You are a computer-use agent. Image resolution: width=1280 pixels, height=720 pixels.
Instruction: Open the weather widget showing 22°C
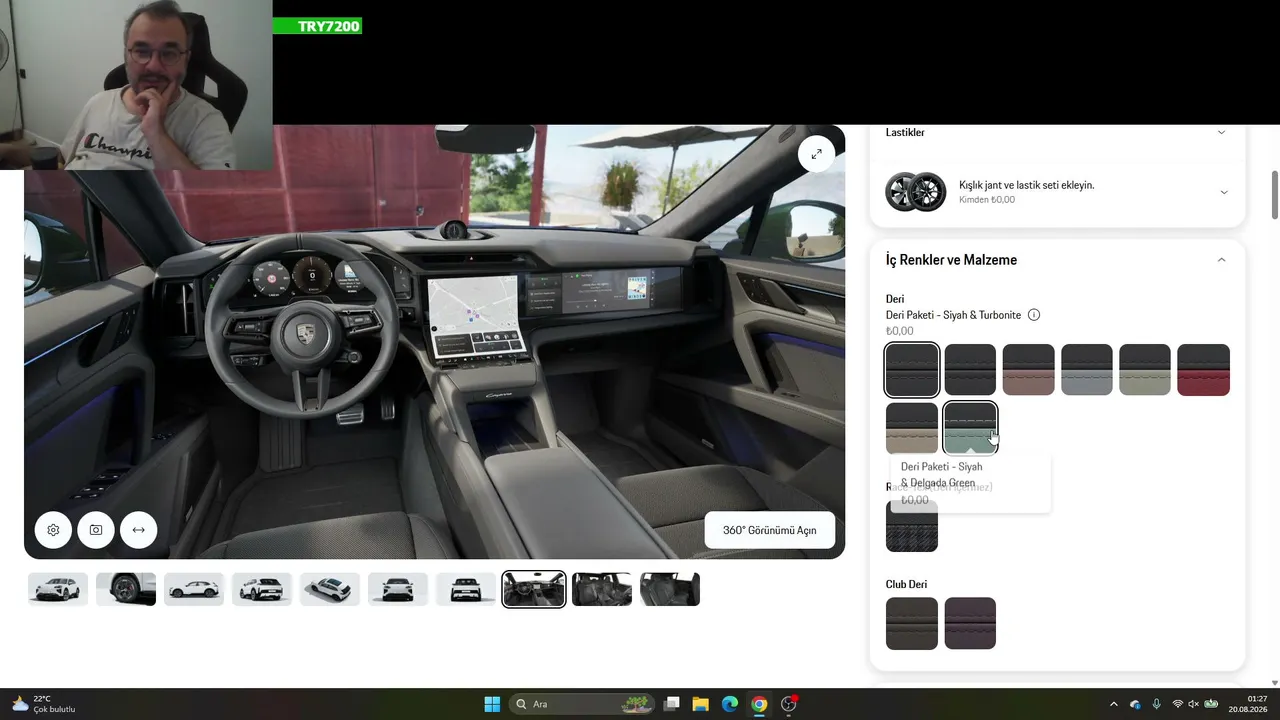point(43,704)
